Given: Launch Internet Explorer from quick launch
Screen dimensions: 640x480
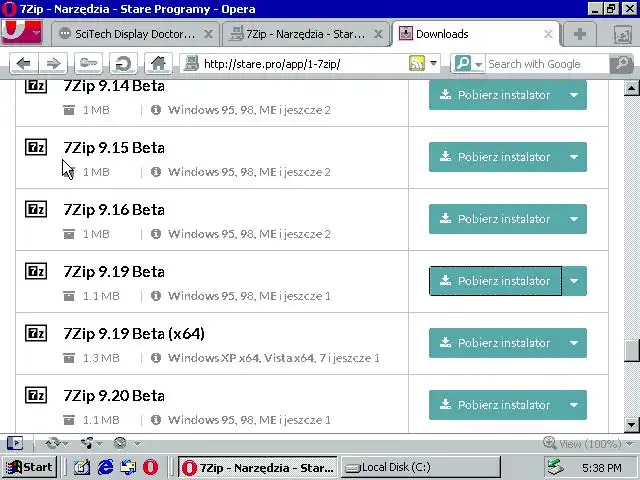Looking at the screenshot, I should click(106, 467).
